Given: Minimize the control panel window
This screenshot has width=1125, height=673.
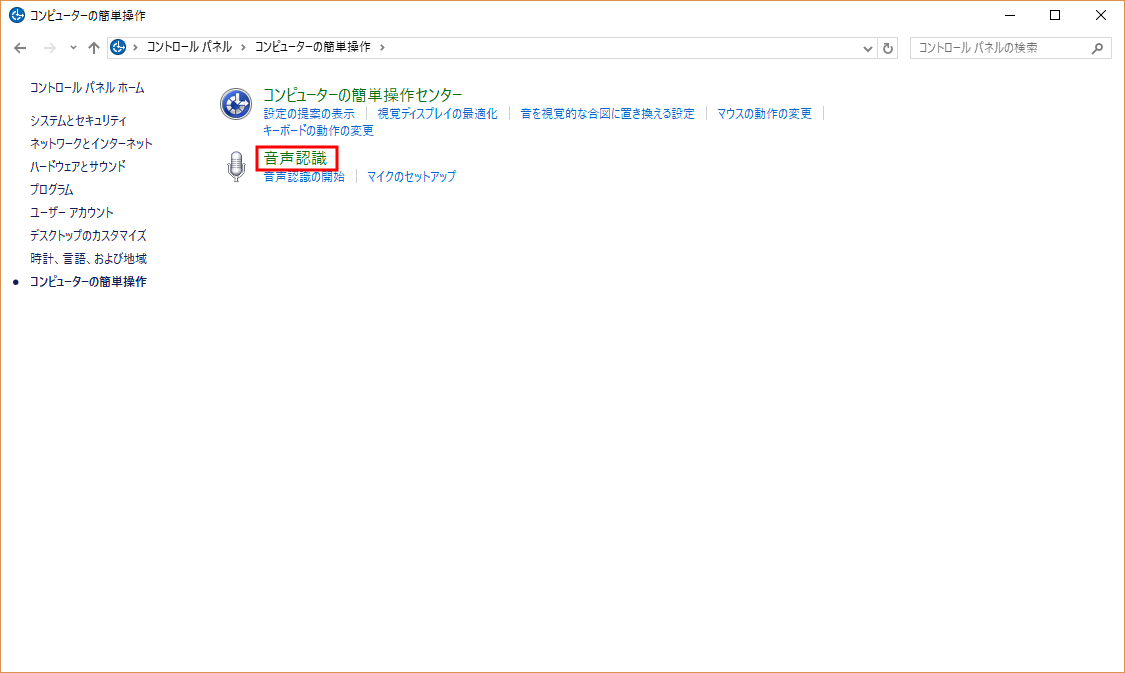Looking at the screenshot, I should coord(1009,15).
